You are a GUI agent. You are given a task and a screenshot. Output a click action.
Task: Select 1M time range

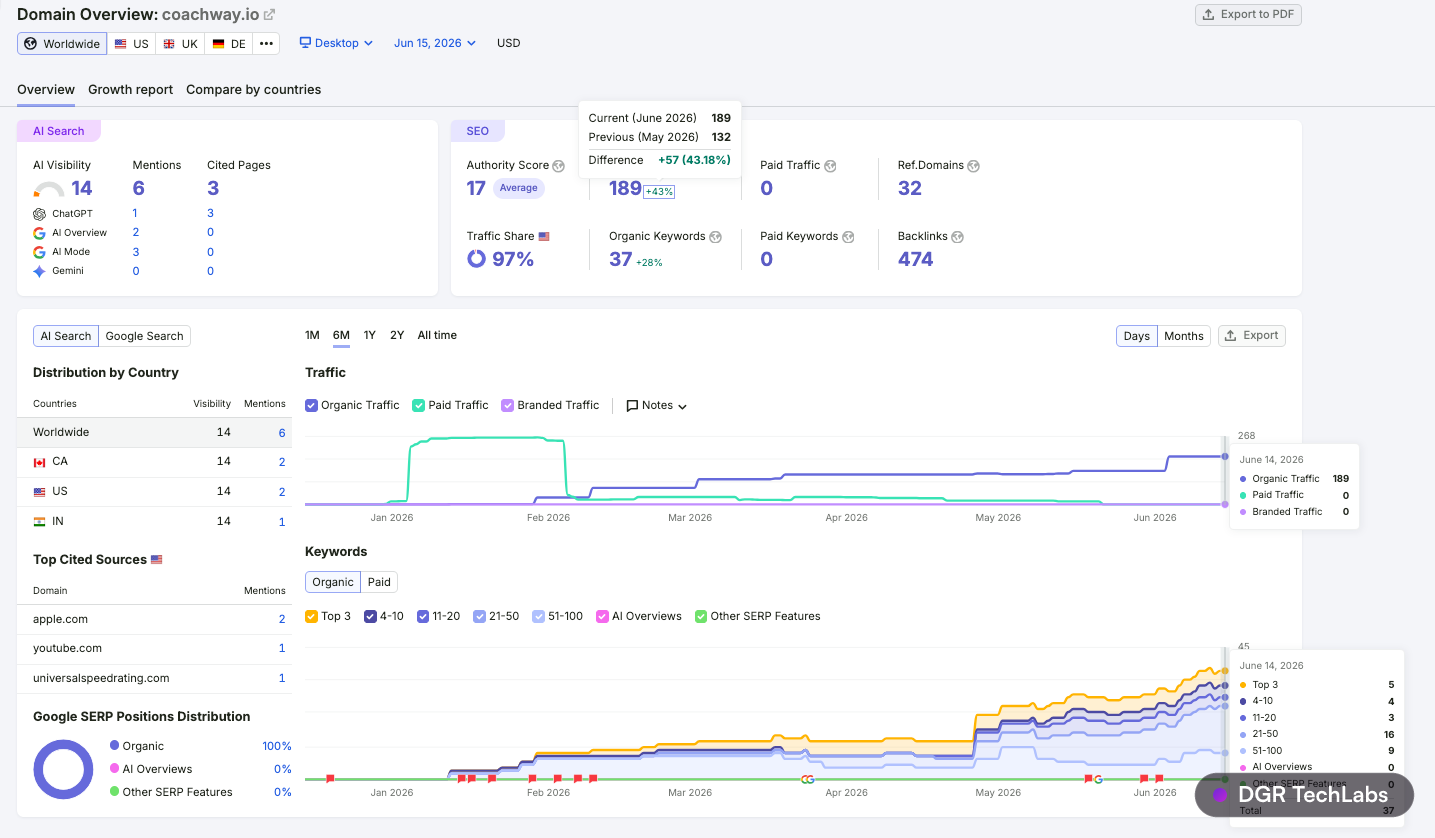pos(312,336)
